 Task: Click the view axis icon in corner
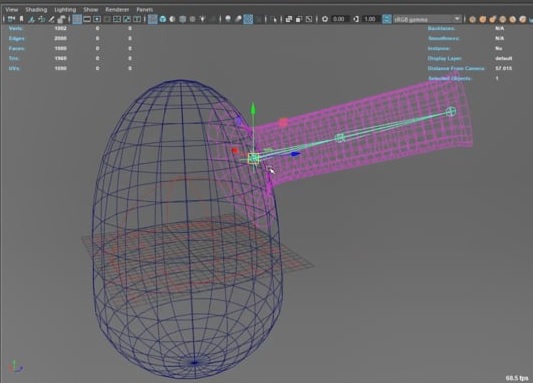click(x=15, y=367)
